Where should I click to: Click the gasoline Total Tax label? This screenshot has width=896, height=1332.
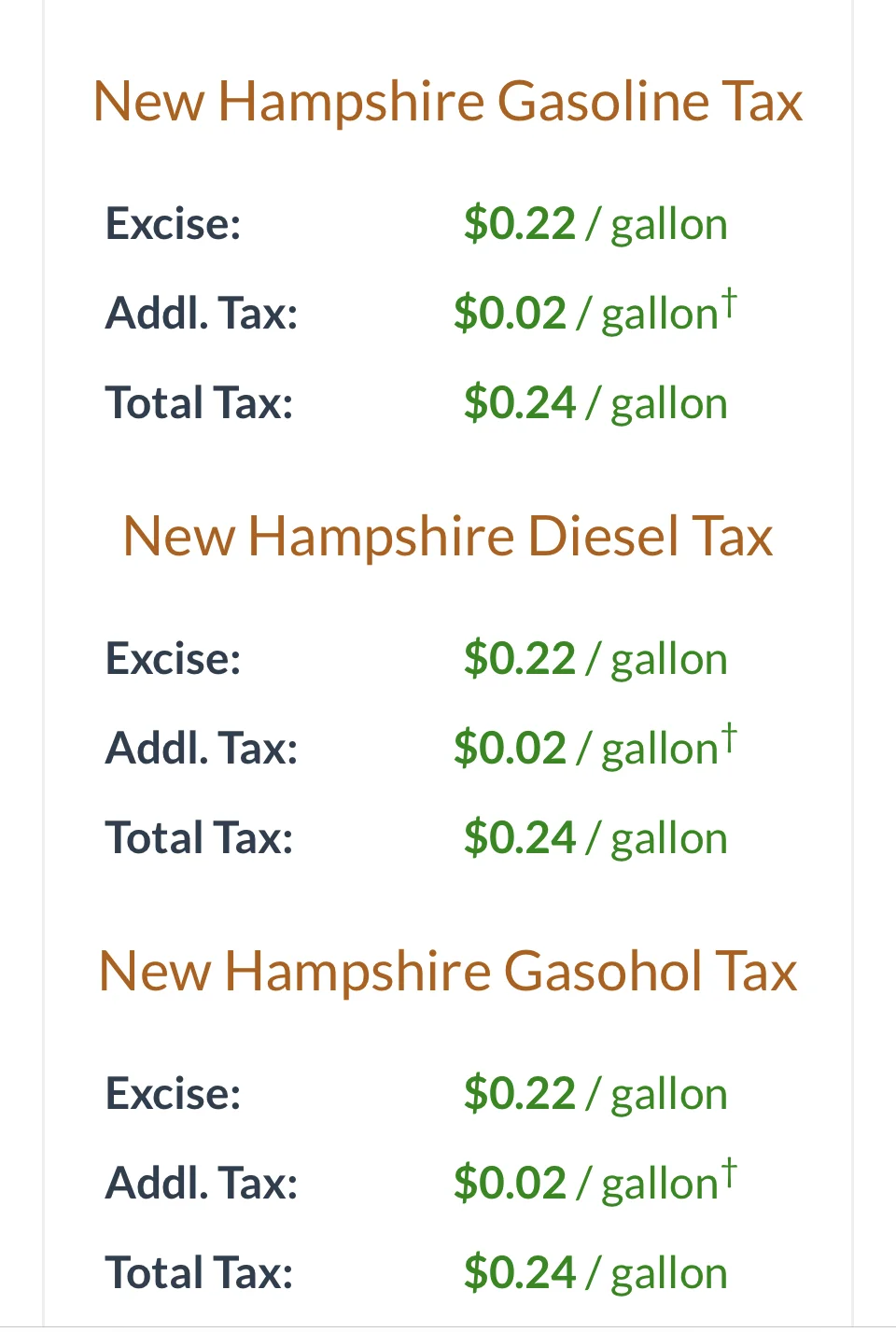point(200,403)
